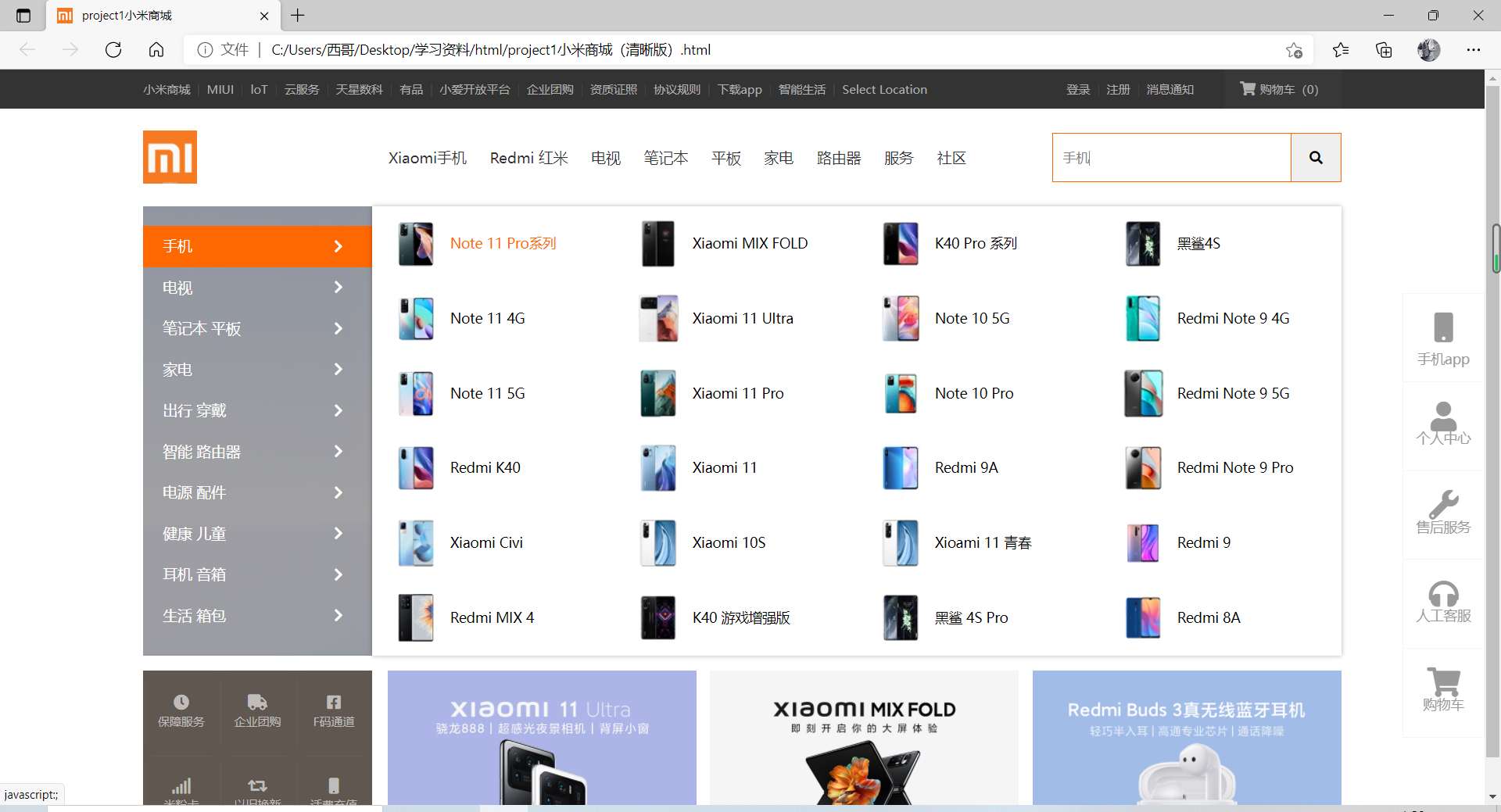Expand the 耳机 音箱 category arrow

[x=339, y=574]
